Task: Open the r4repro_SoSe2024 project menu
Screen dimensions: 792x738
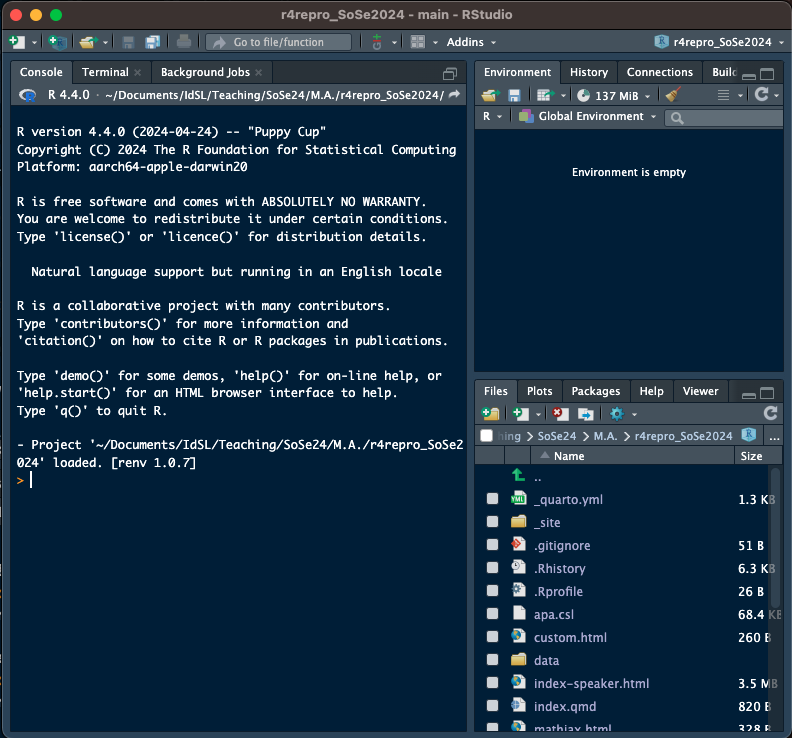Action: [x=720, y=42]
